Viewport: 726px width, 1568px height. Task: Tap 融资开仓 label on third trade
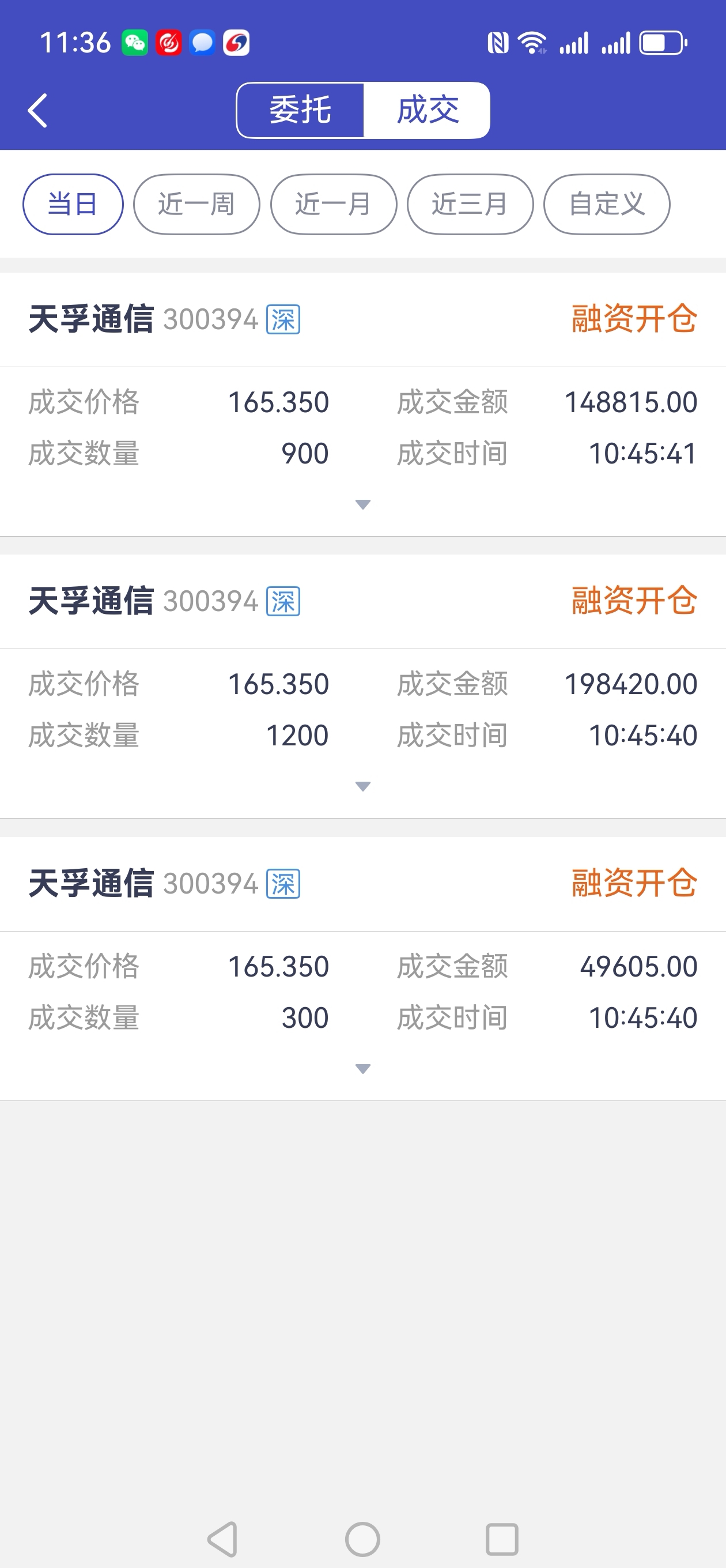(x=633, y=883)
